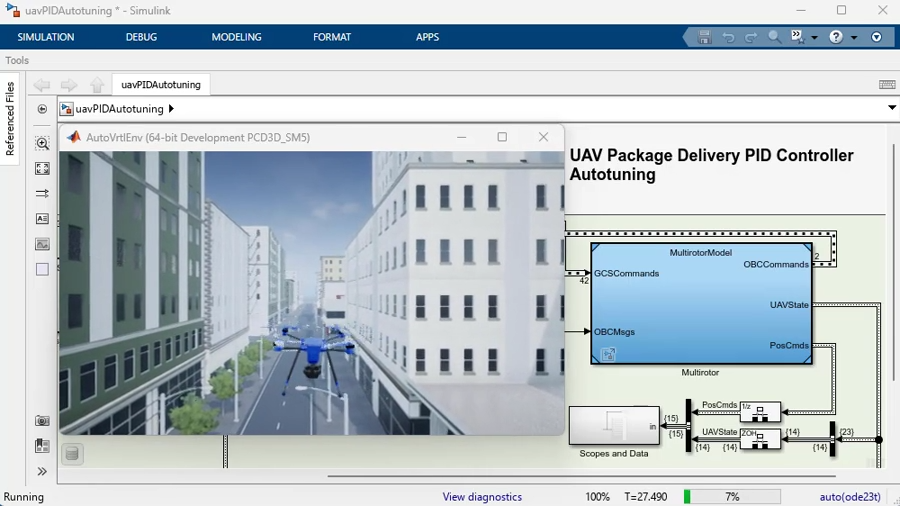Screen dimensions: 900x506
Task: Click the model data viewer icon
Action: click(42, 446)
